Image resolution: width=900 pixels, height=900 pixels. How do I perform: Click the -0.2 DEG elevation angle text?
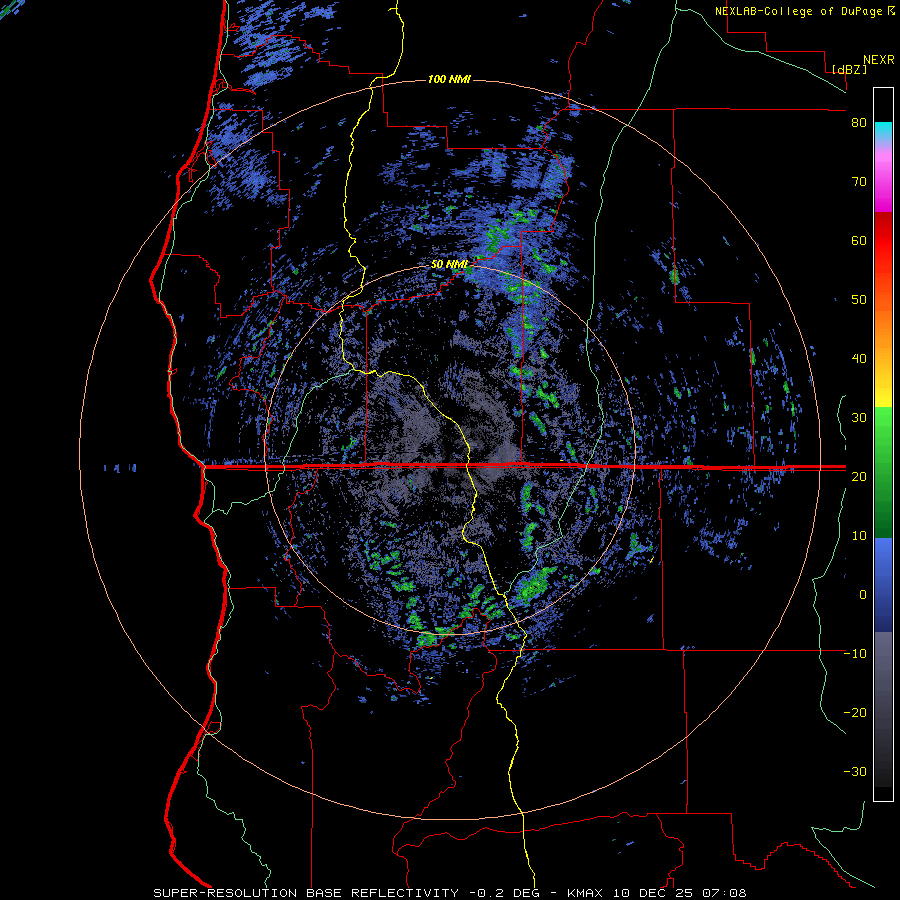[x=503, y=893]
